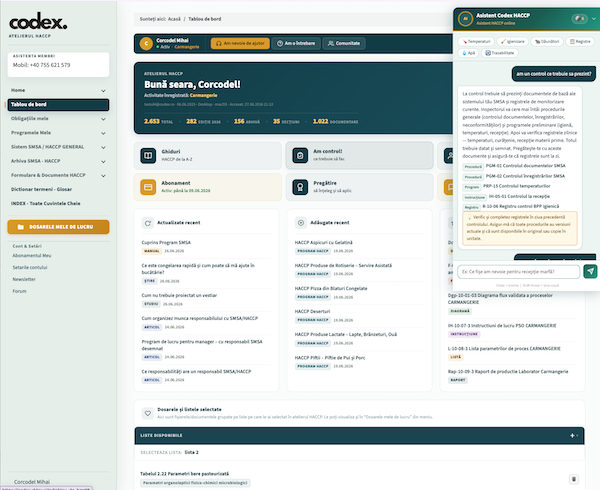Click the refresh icon beside Actualizate recent
The image size is (600, 490).
coord(148,223)
